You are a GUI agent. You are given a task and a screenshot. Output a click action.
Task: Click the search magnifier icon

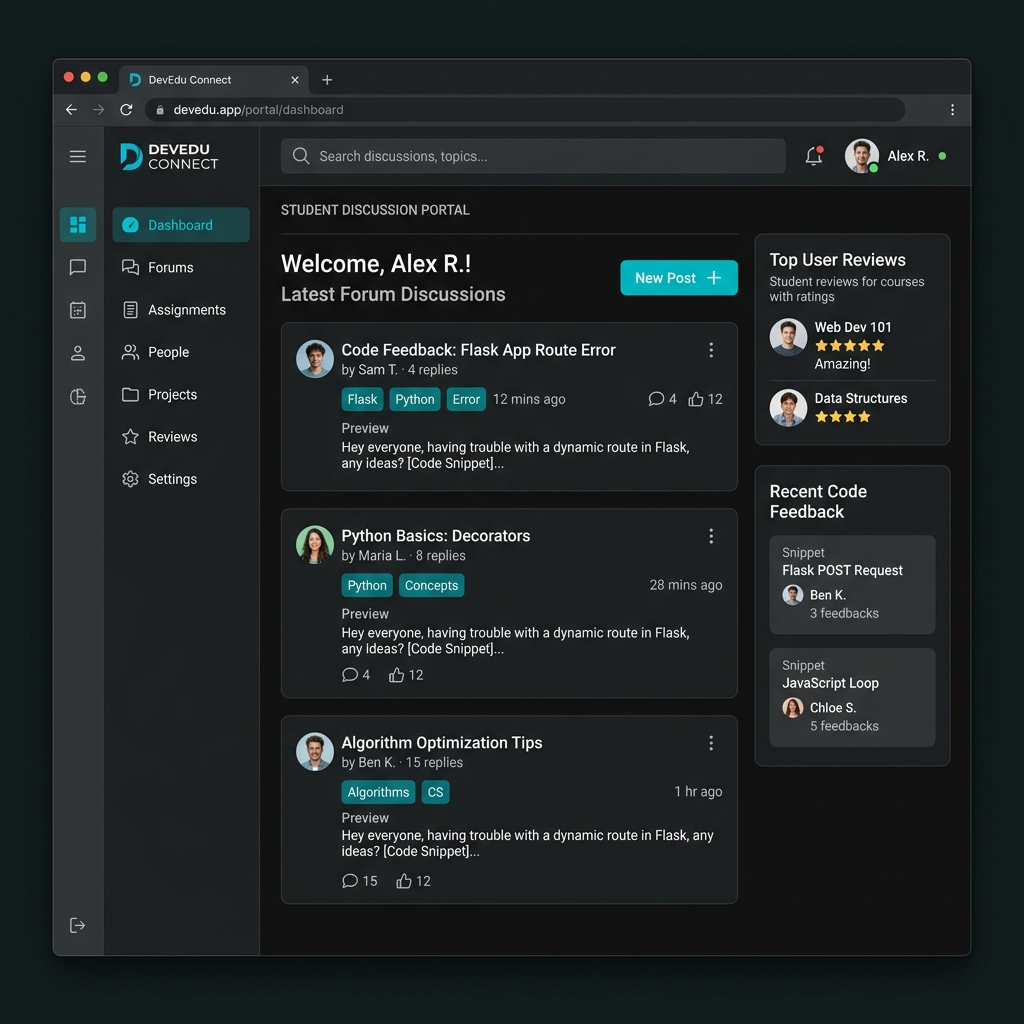300,155
